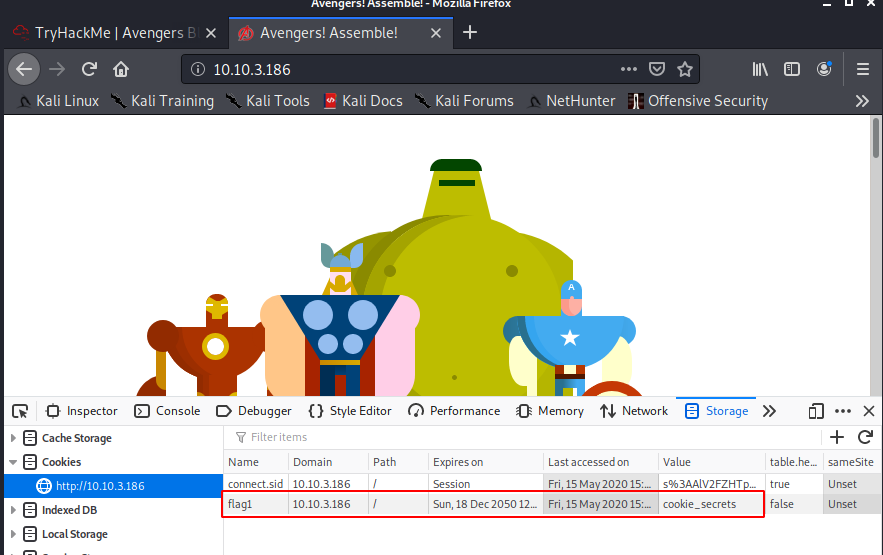Screen dimensions: 883x555
Task: Toggle responsive design mode icon
Action: pyautogui.click(x=816, y=411)
